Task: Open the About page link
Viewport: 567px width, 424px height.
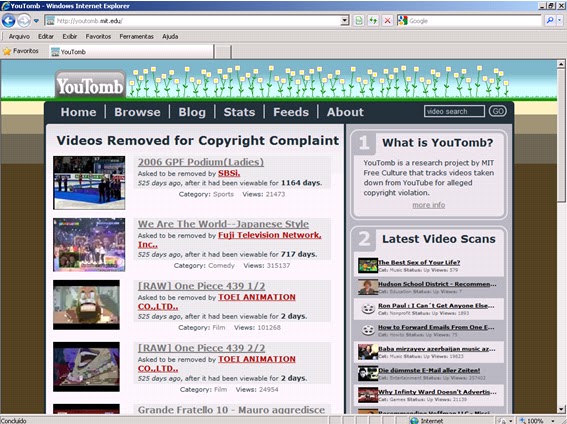Action: click(345, 112)
